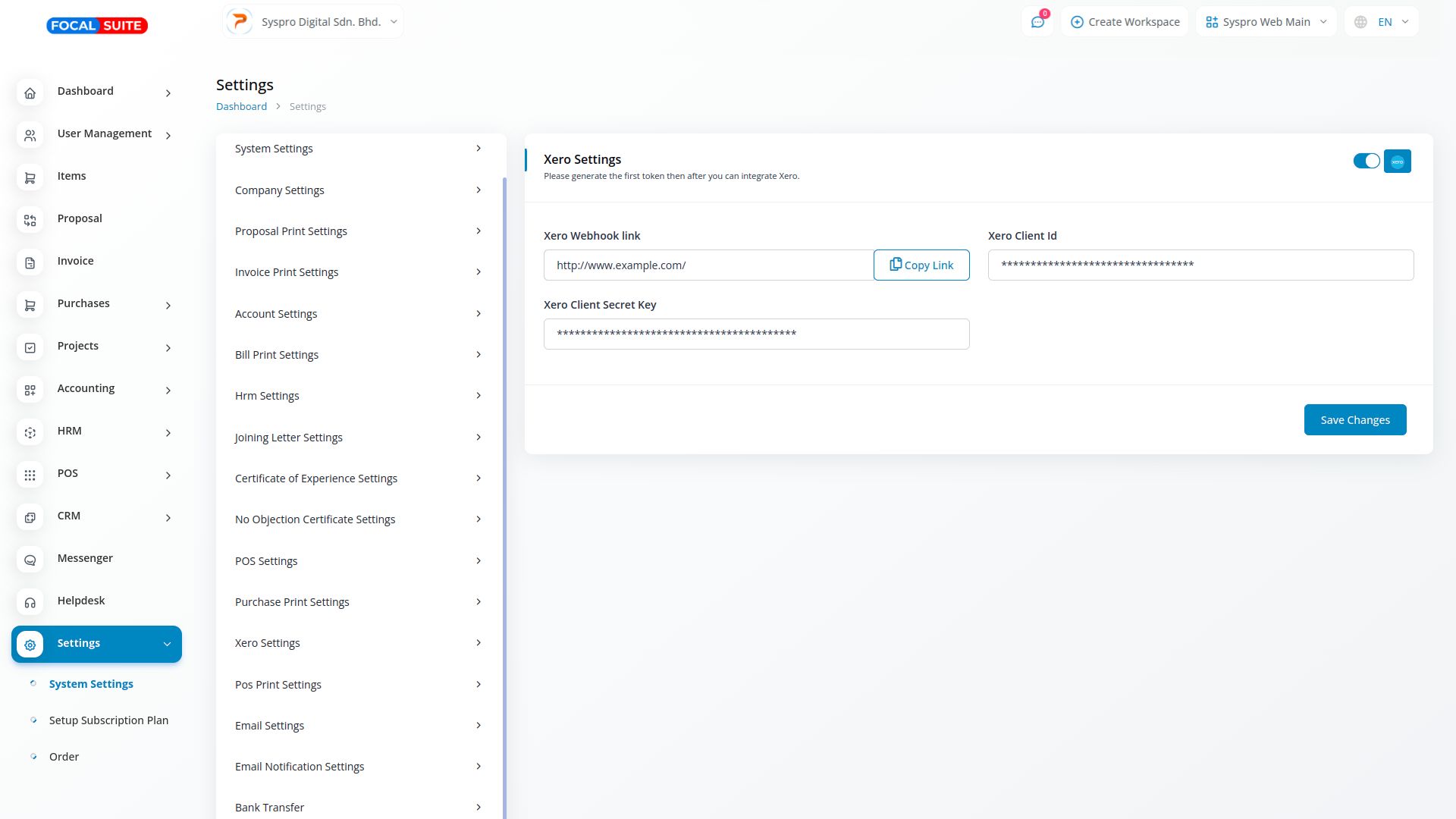Screen dimensions: 1456x819
Task: Click the Dashboard breadcrumb link
Action: click(x=241, y=107)
